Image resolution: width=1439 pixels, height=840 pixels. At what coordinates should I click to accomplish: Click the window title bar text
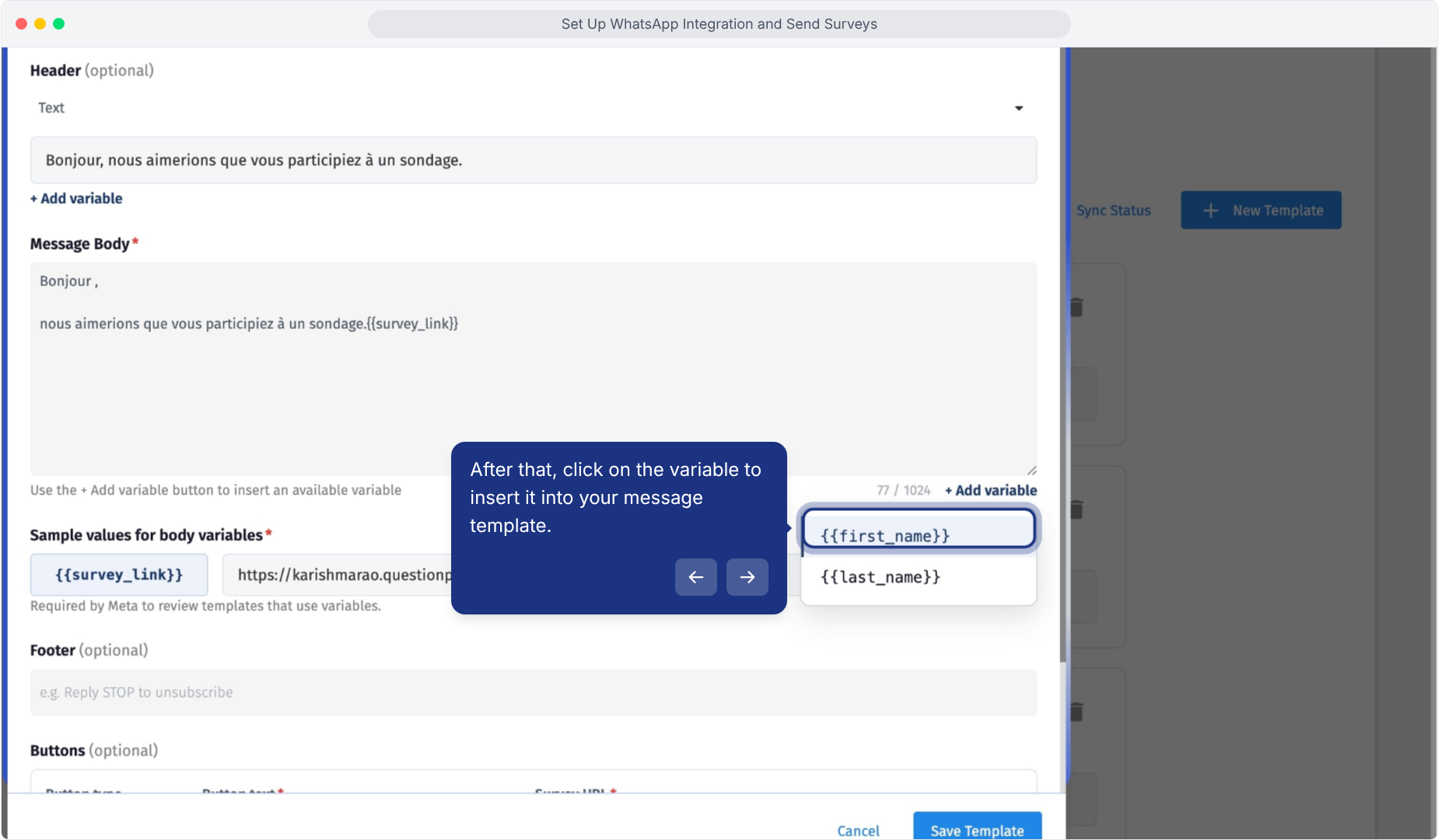click(x=719, y=24)
